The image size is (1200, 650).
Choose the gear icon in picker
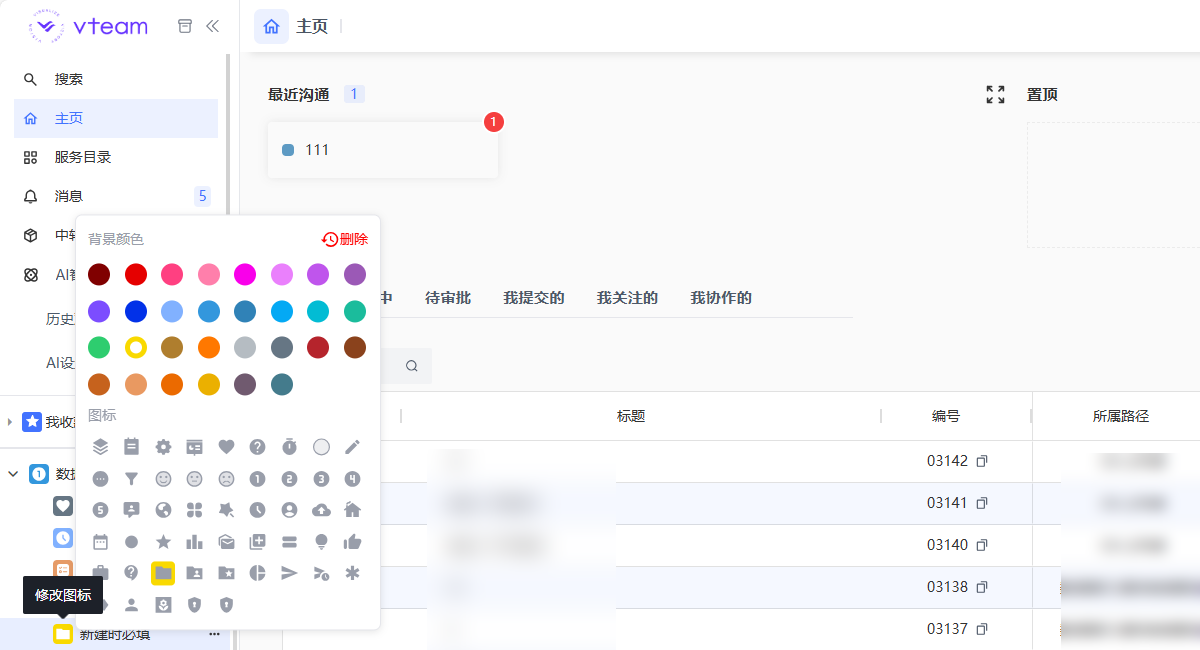pyautogui.click(x=163, y=447)
